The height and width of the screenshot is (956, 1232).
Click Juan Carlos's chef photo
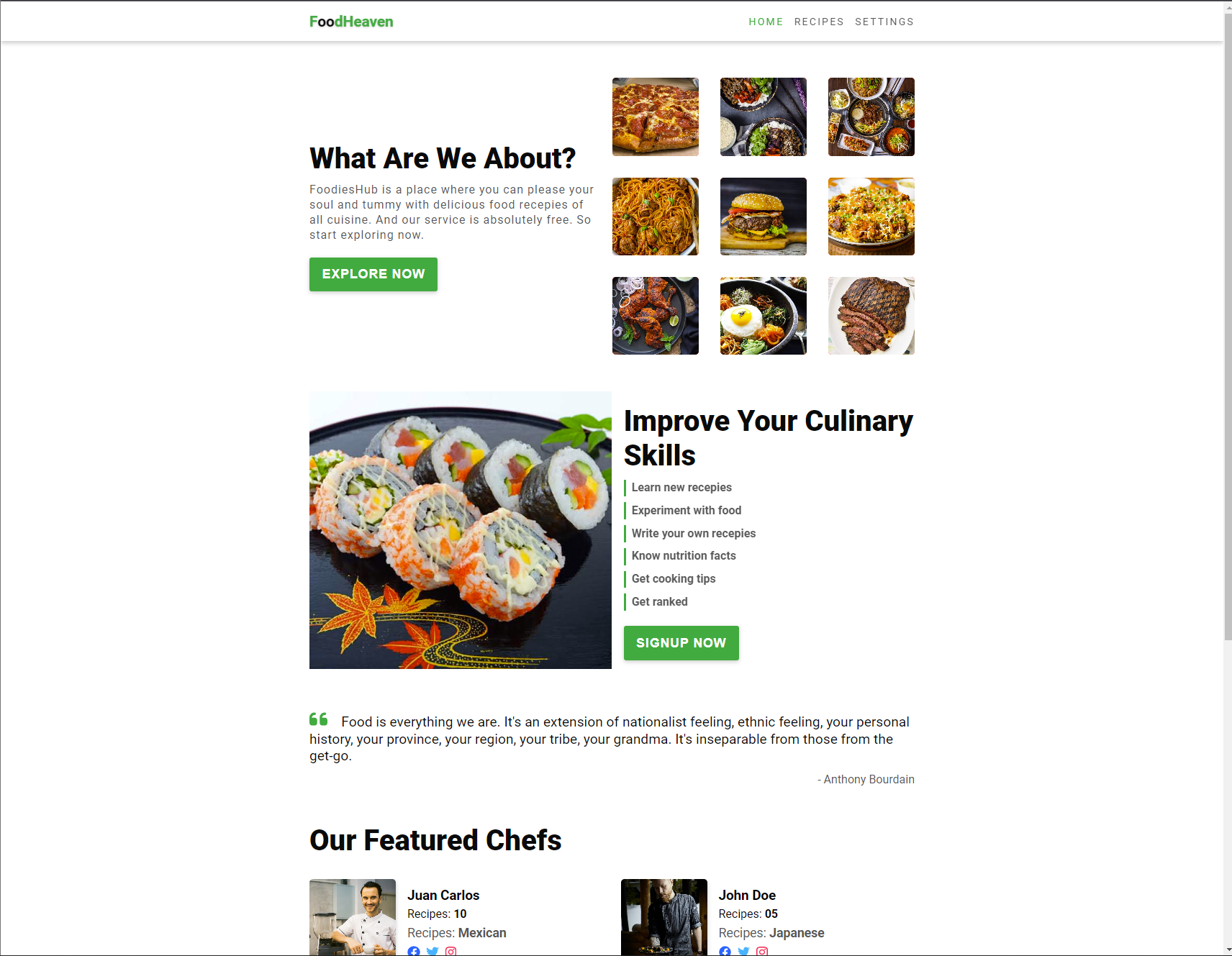tap(353, 917)
